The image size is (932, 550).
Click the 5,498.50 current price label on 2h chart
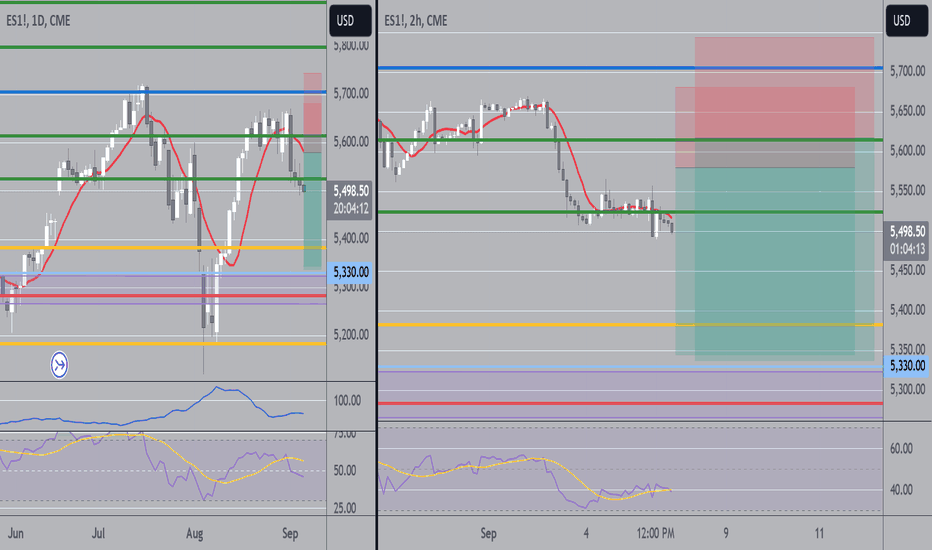point(907,241)
